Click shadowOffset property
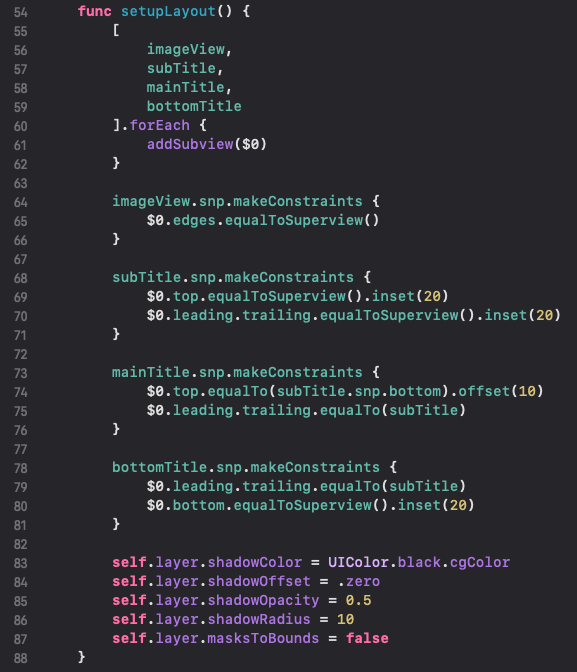Viewport: 577px width, 672px height. (259, 582)
